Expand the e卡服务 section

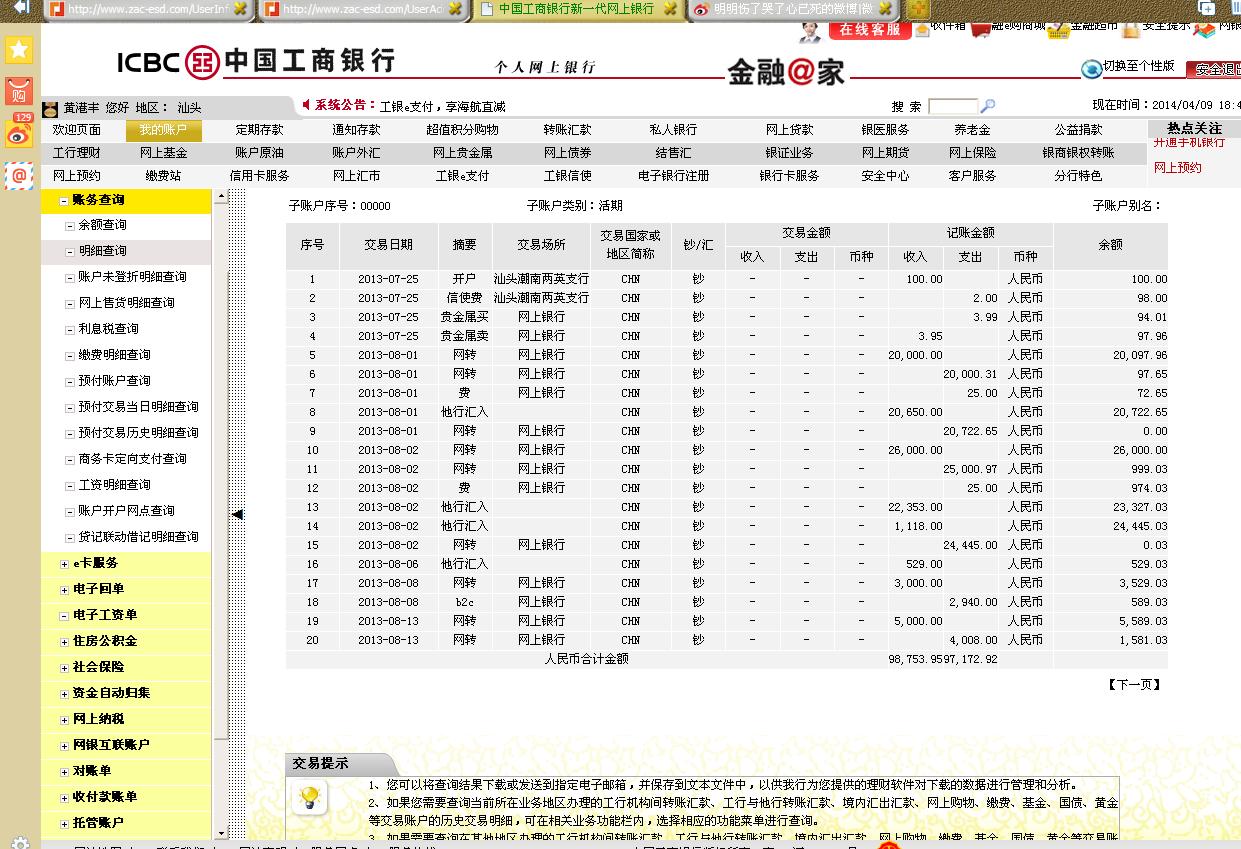pyautogui.click(x=64, y=564)
